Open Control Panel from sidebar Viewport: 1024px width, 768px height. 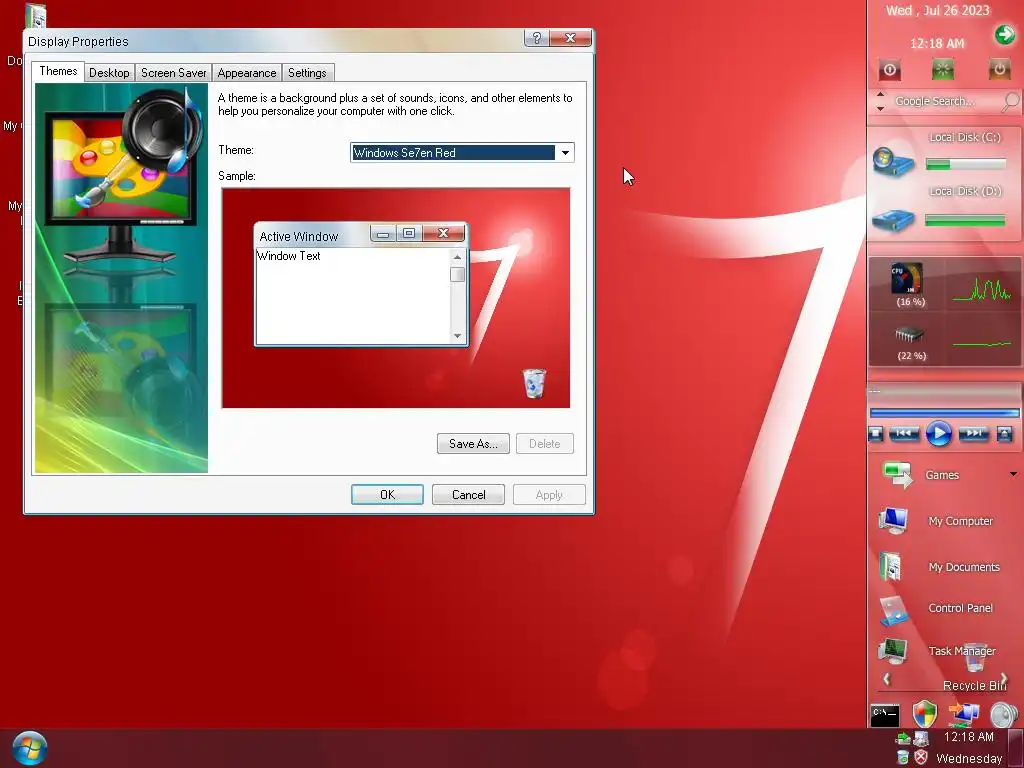(936, 608)
